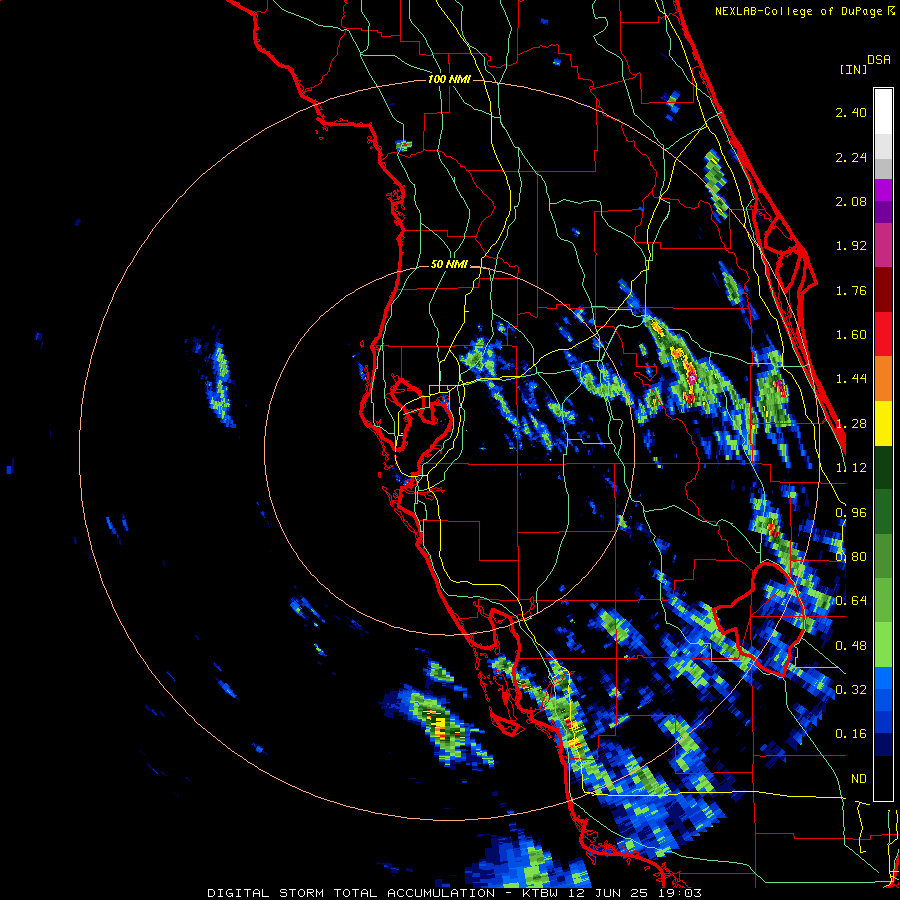Pick the yellow legend swatch
This screenshot has height=900, width=900.
click(x=883, y=423)
